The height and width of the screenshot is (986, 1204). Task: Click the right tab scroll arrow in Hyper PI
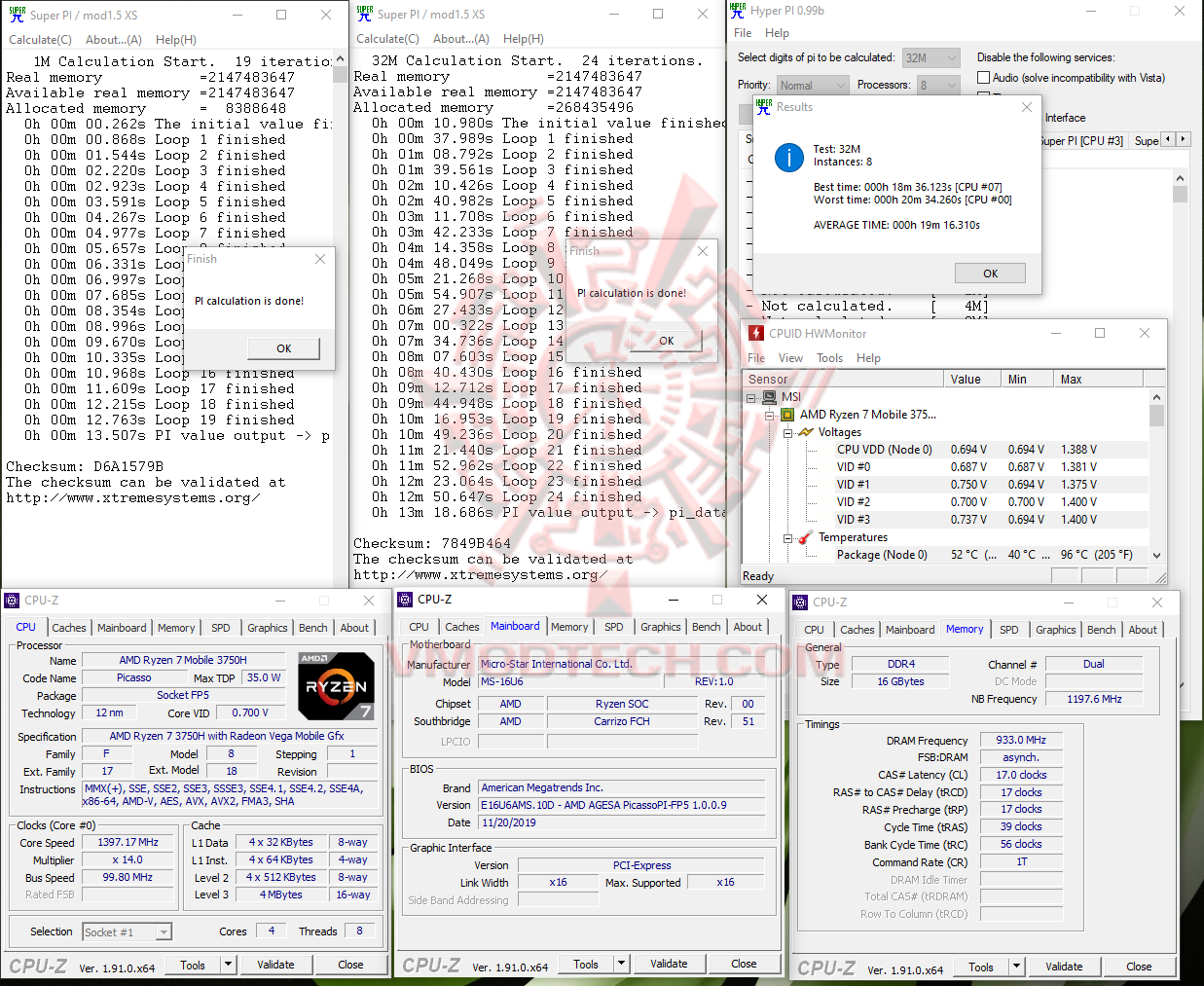1183,139
